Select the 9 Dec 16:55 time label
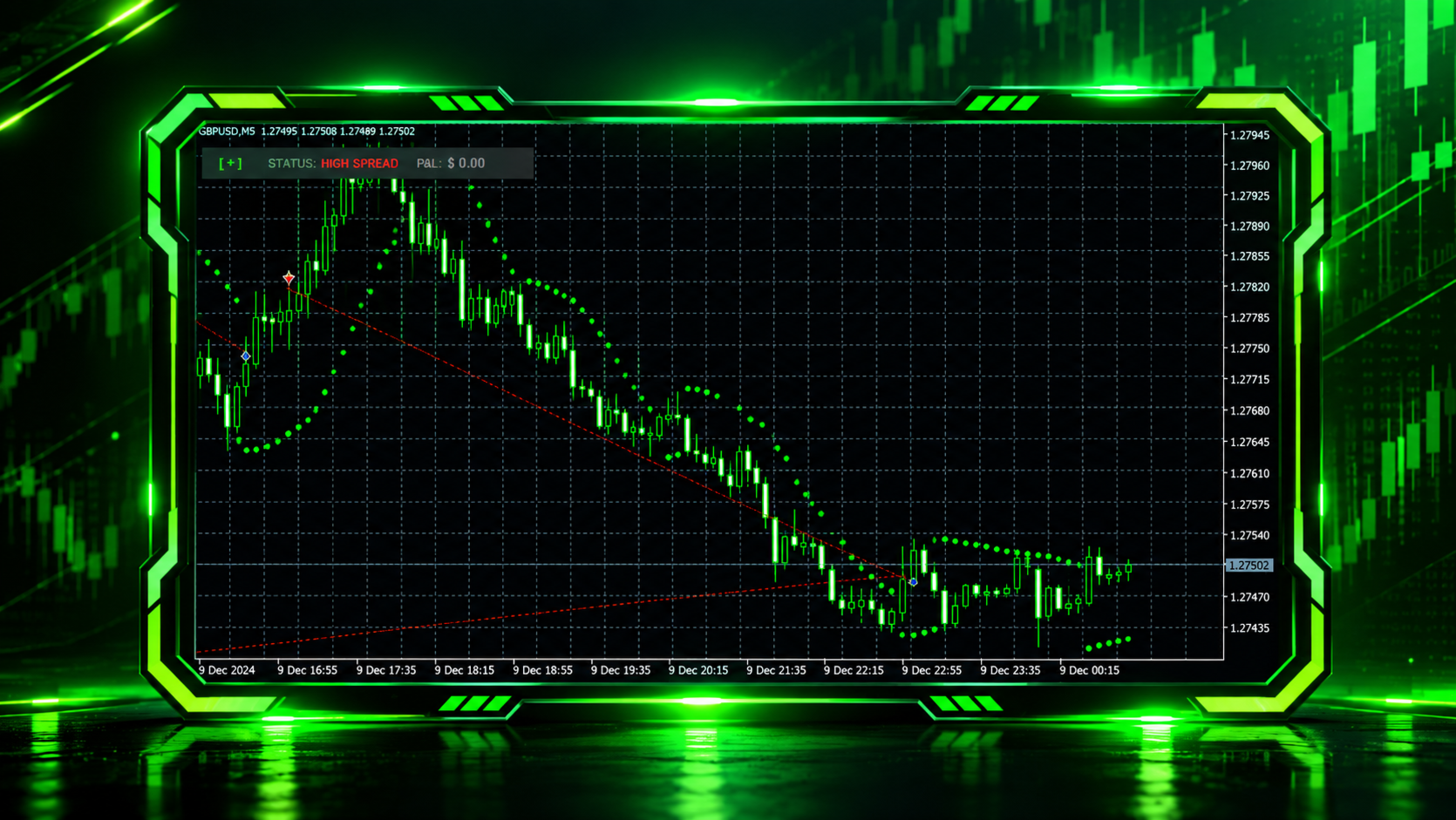 click(307, 670)
